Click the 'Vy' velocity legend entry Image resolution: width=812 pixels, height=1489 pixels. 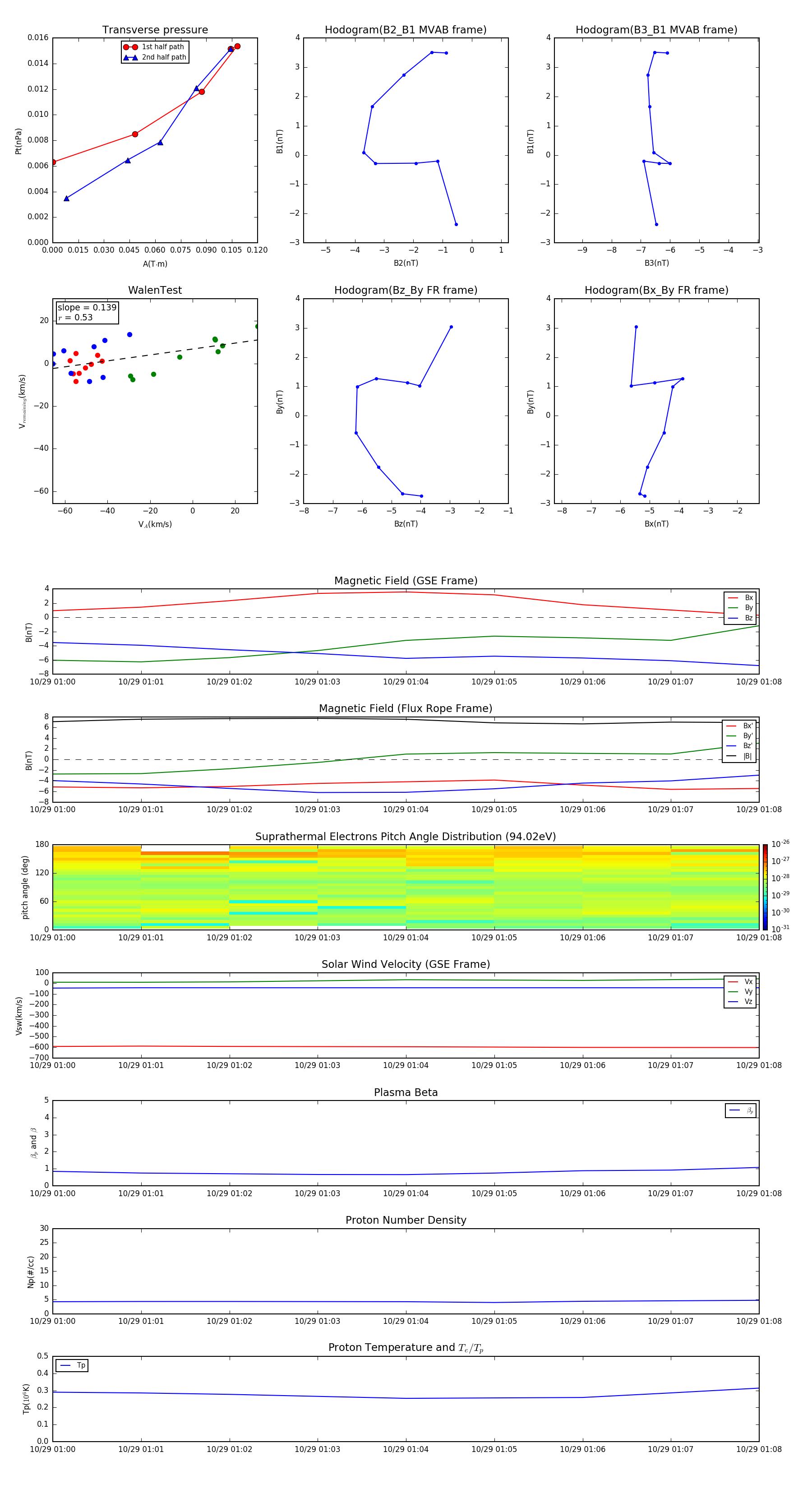(x=740, y=992)
